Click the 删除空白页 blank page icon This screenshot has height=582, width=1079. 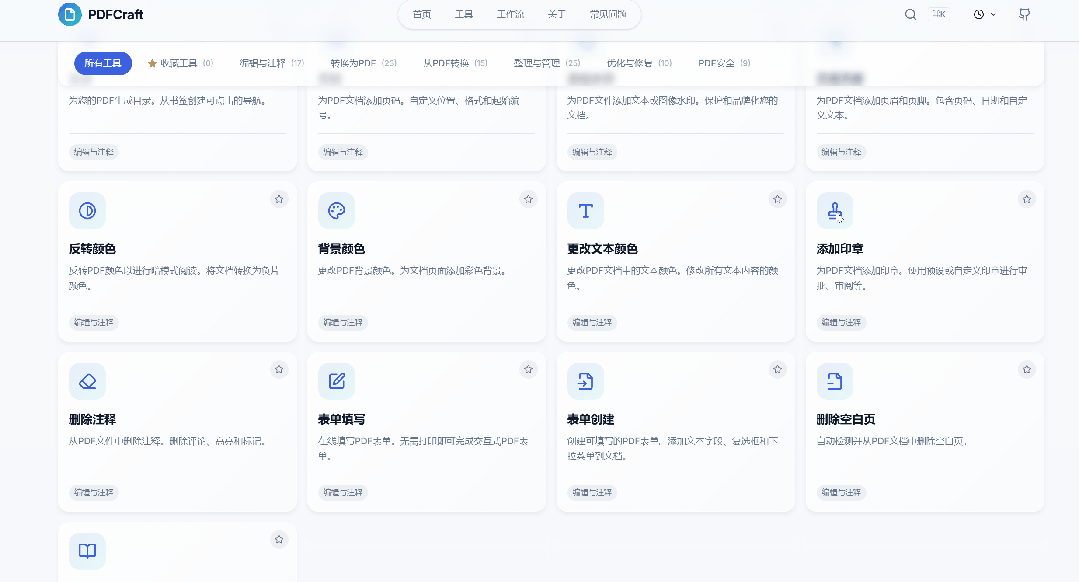pos(835,381)
